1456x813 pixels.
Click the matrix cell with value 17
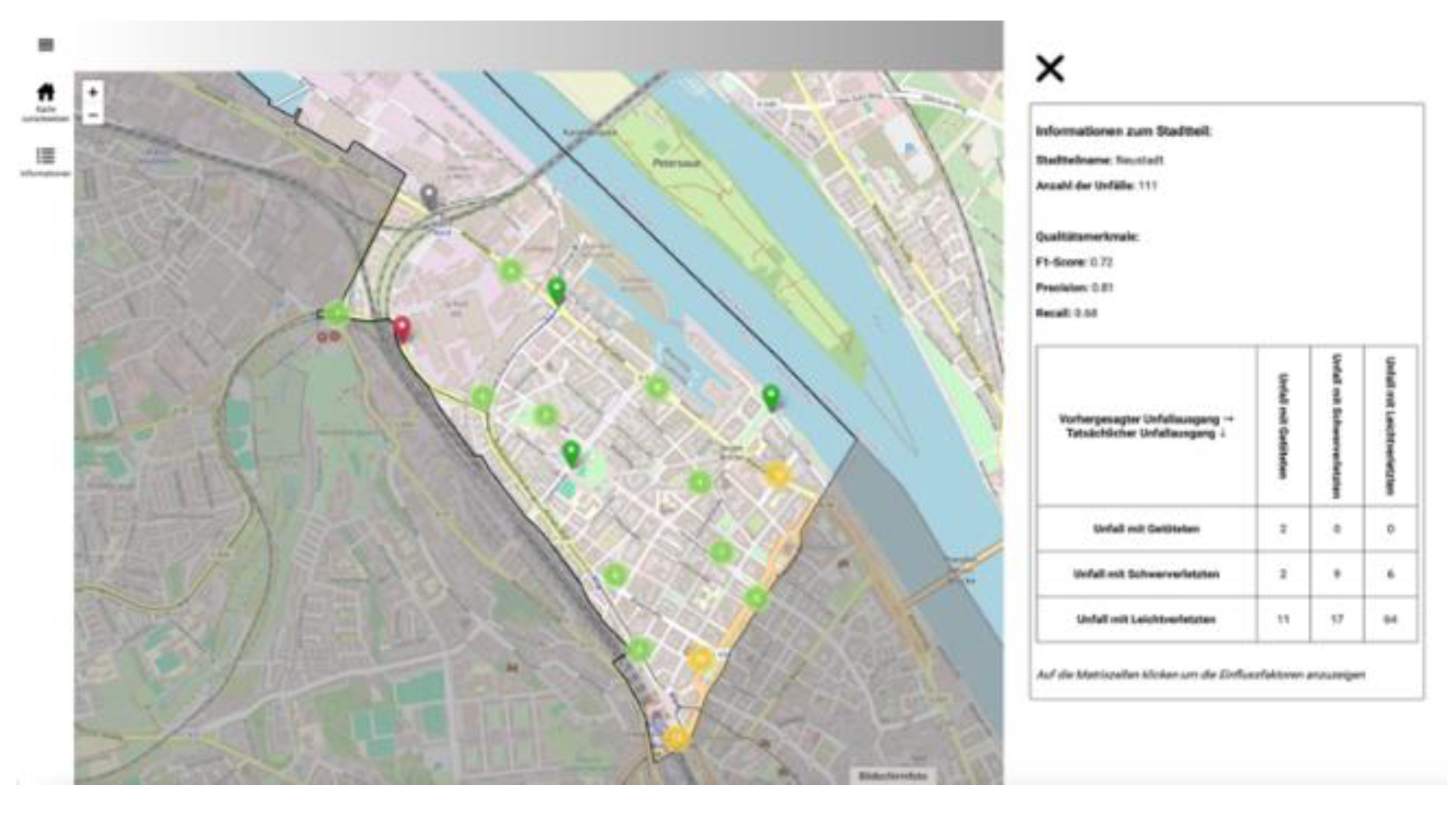[x=1336, y=619]
